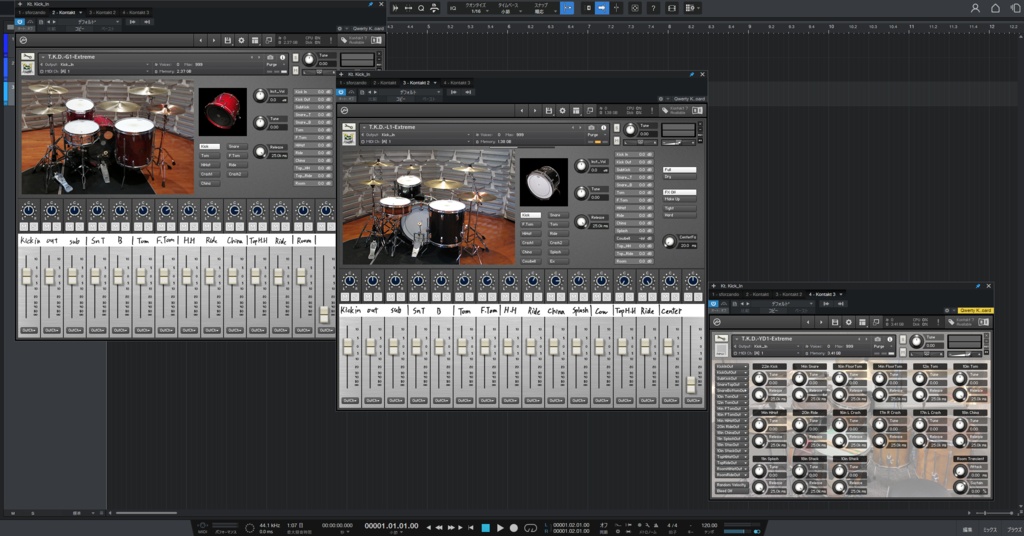
Task: Select the Snare button in L1-Extreme drum selector
Action: (x=558, y=215)
